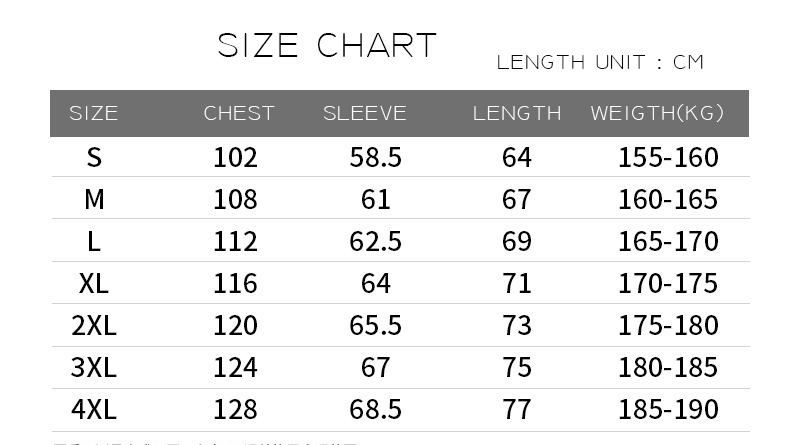790x445 pixels.
Task: Click the LENGTH column header
Action: click(517, 113)
